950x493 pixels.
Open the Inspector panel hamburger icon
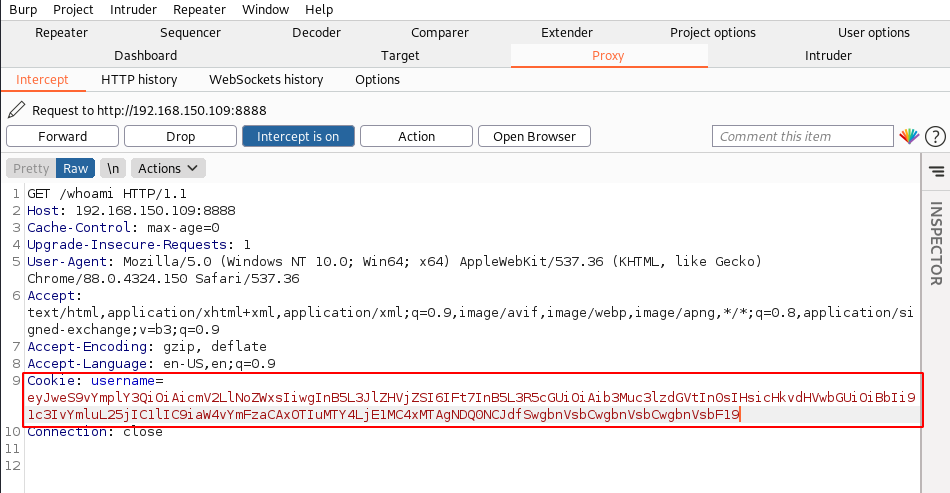pyautogui.click(x=936, y=171)
